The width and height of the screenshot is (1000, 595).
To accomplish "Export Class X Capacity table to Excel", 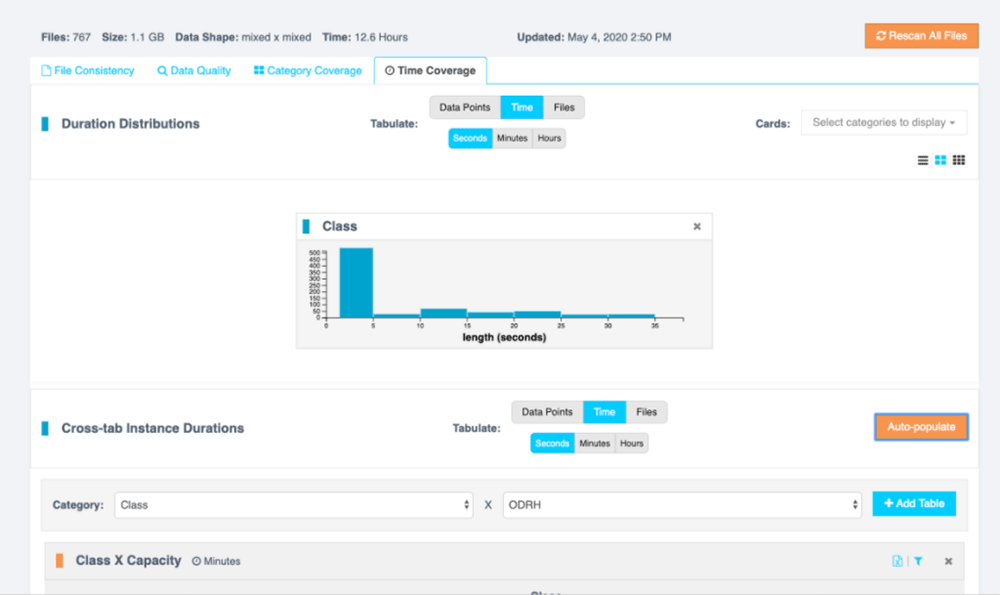I will (897, 561).
